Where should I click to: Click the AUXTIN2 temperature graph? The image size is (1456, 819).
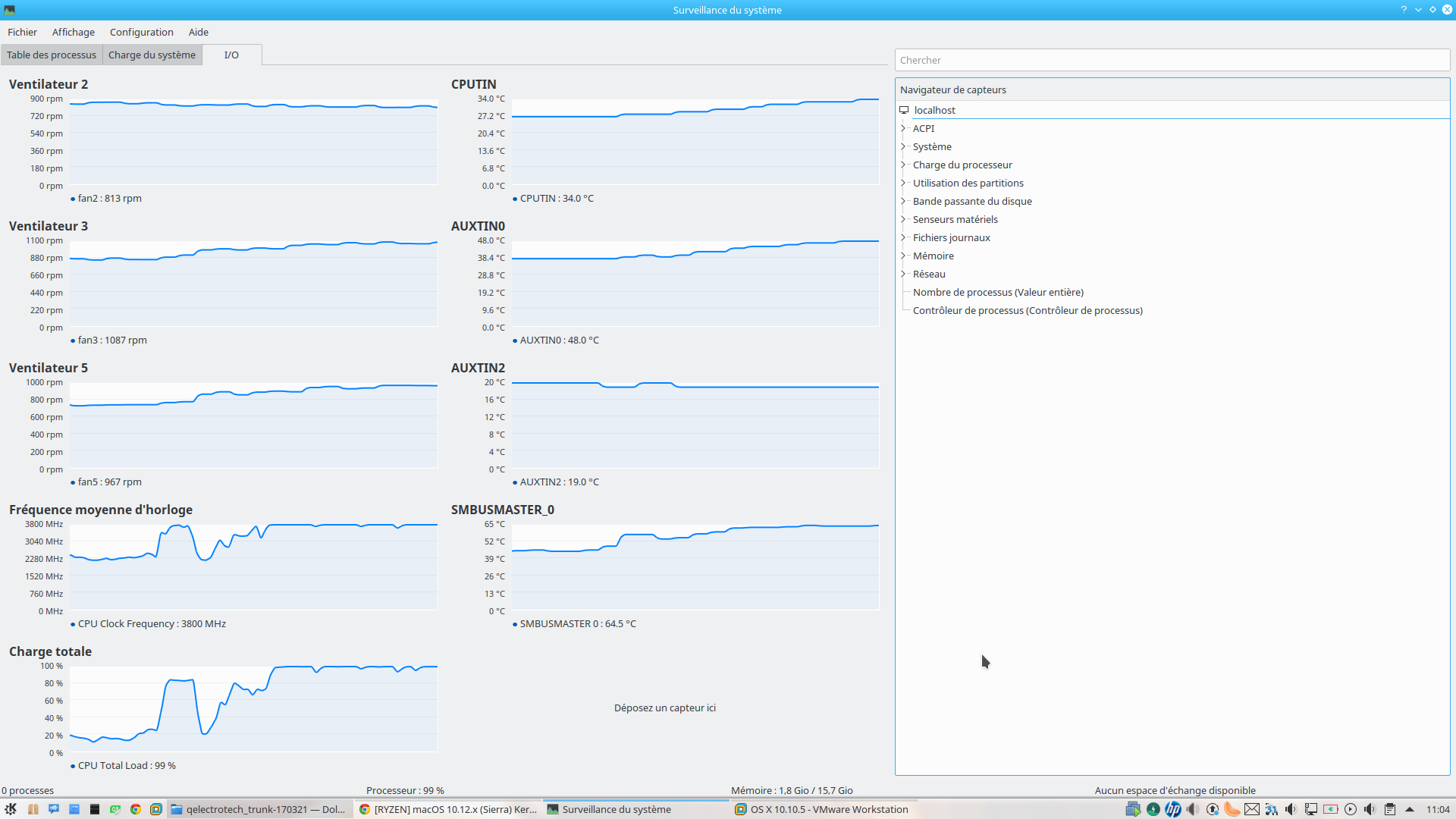pos(695,425)
